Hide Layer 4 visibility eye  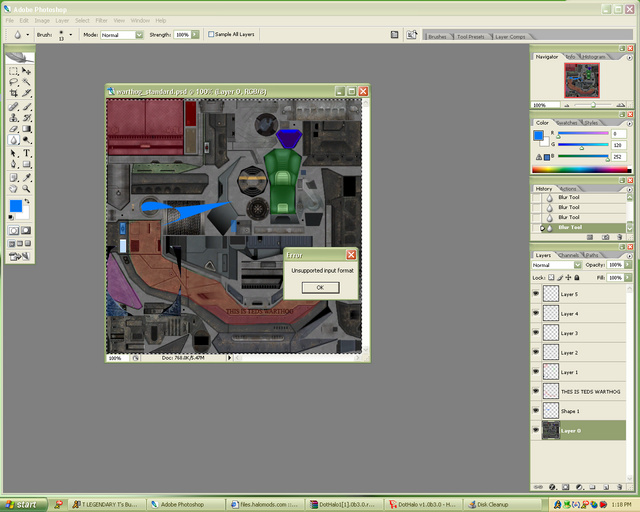(536, 313)
